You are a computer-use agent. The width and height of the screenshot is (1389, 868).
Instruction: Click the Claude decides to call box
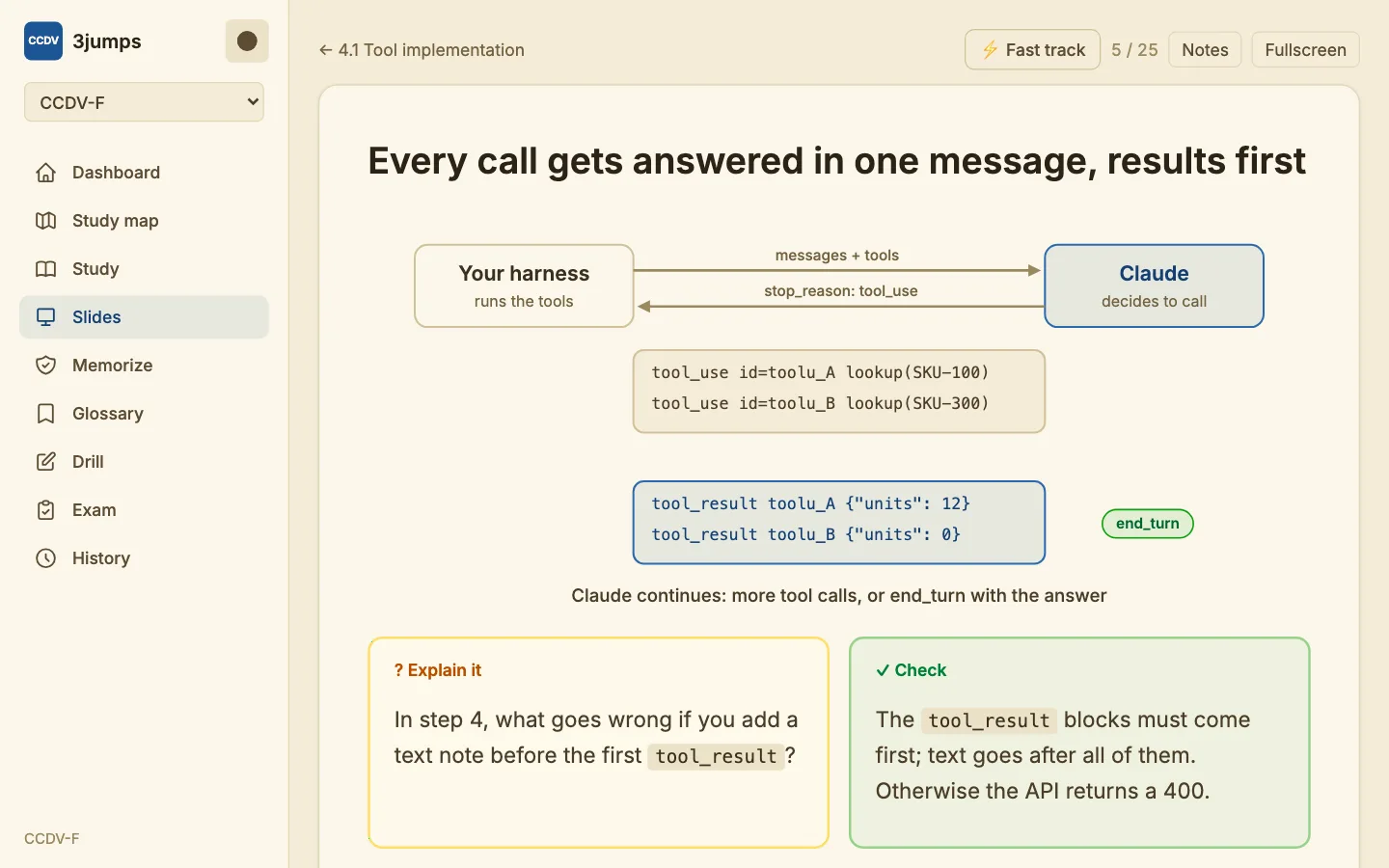tap(1154, 285)
